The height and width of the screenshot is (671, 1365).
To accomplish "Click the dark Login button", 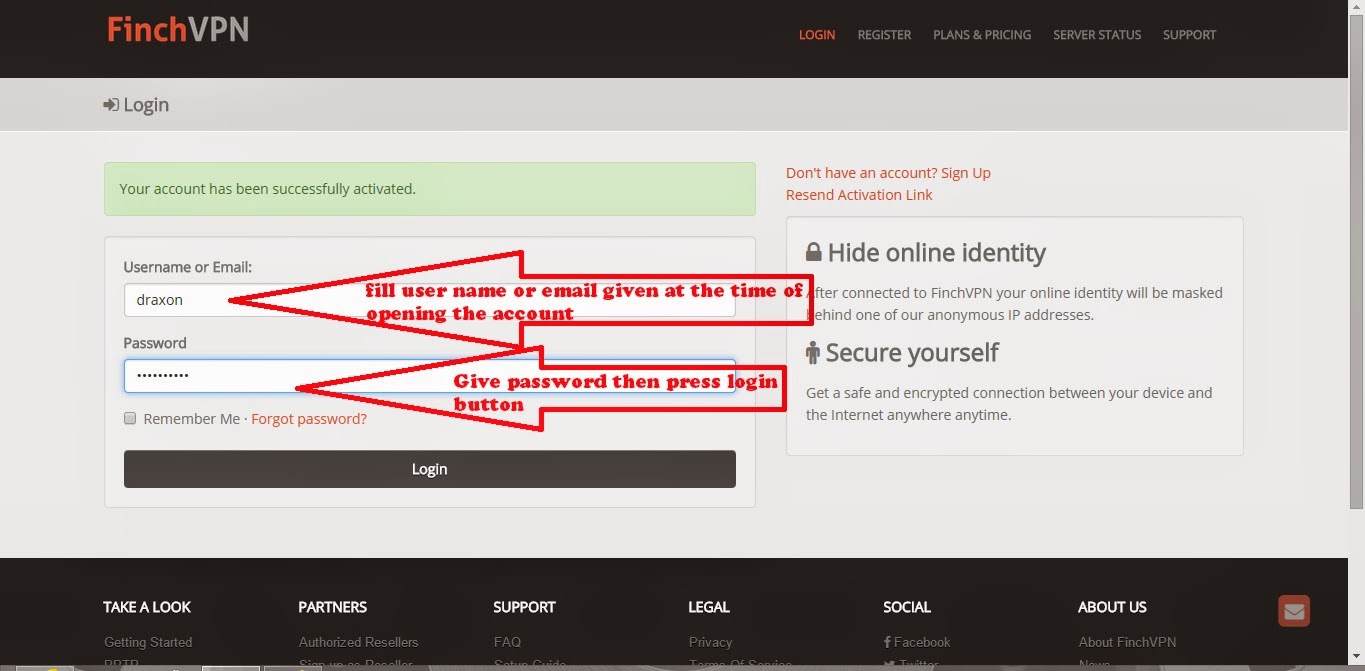I will pos(429,469).
